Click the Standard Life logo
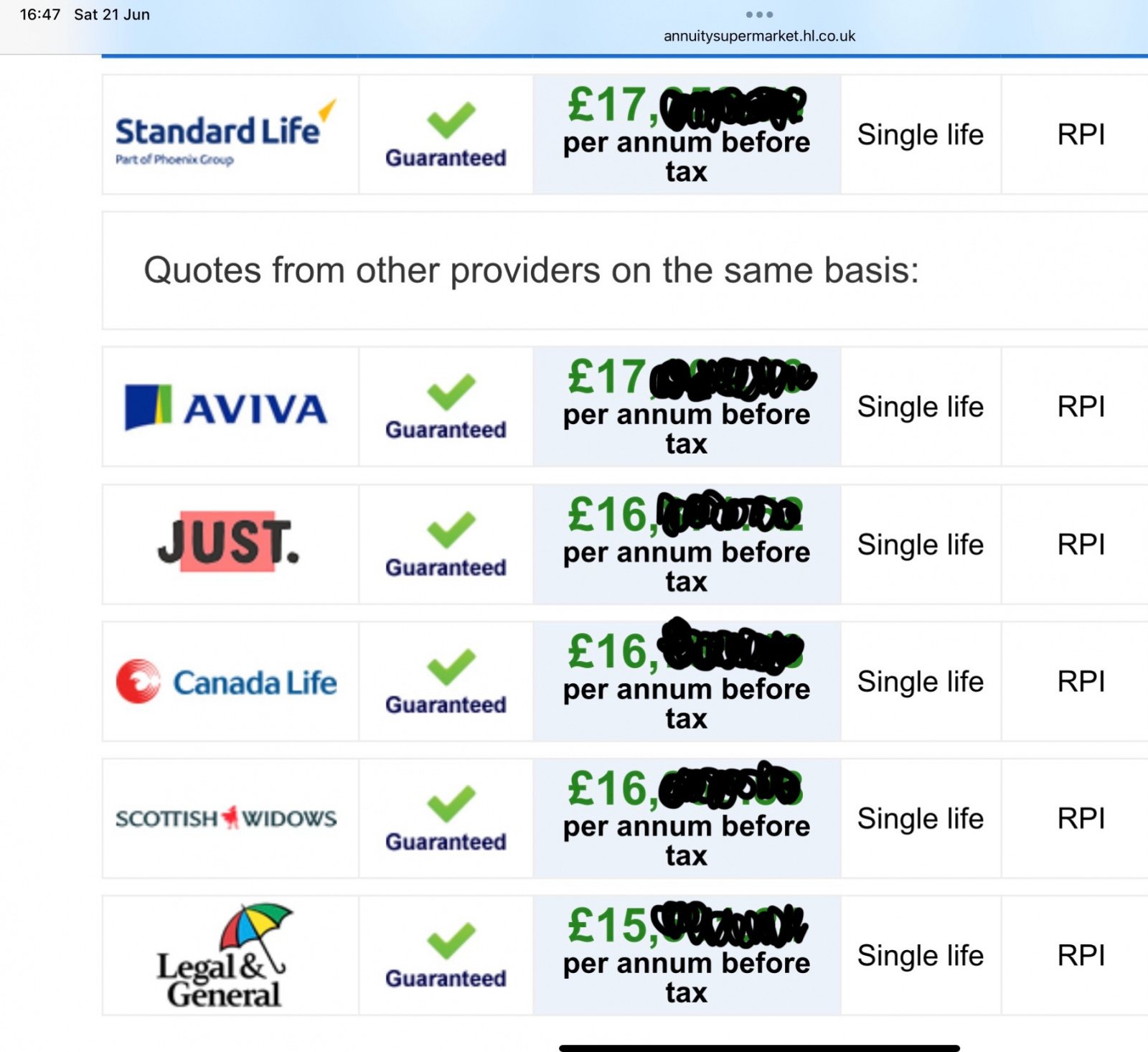Viewport: 1148px width, 1052px height. (225, 134)
